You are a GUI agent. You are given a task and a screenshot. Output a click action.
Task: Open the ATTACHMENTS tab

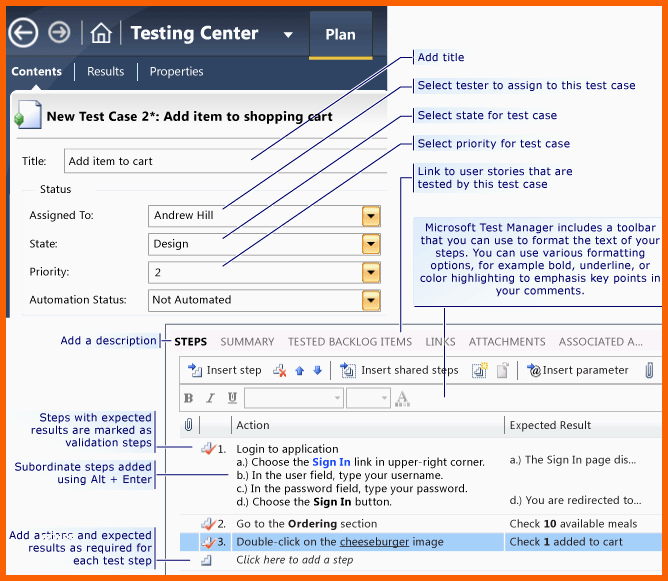click(507, 342)
